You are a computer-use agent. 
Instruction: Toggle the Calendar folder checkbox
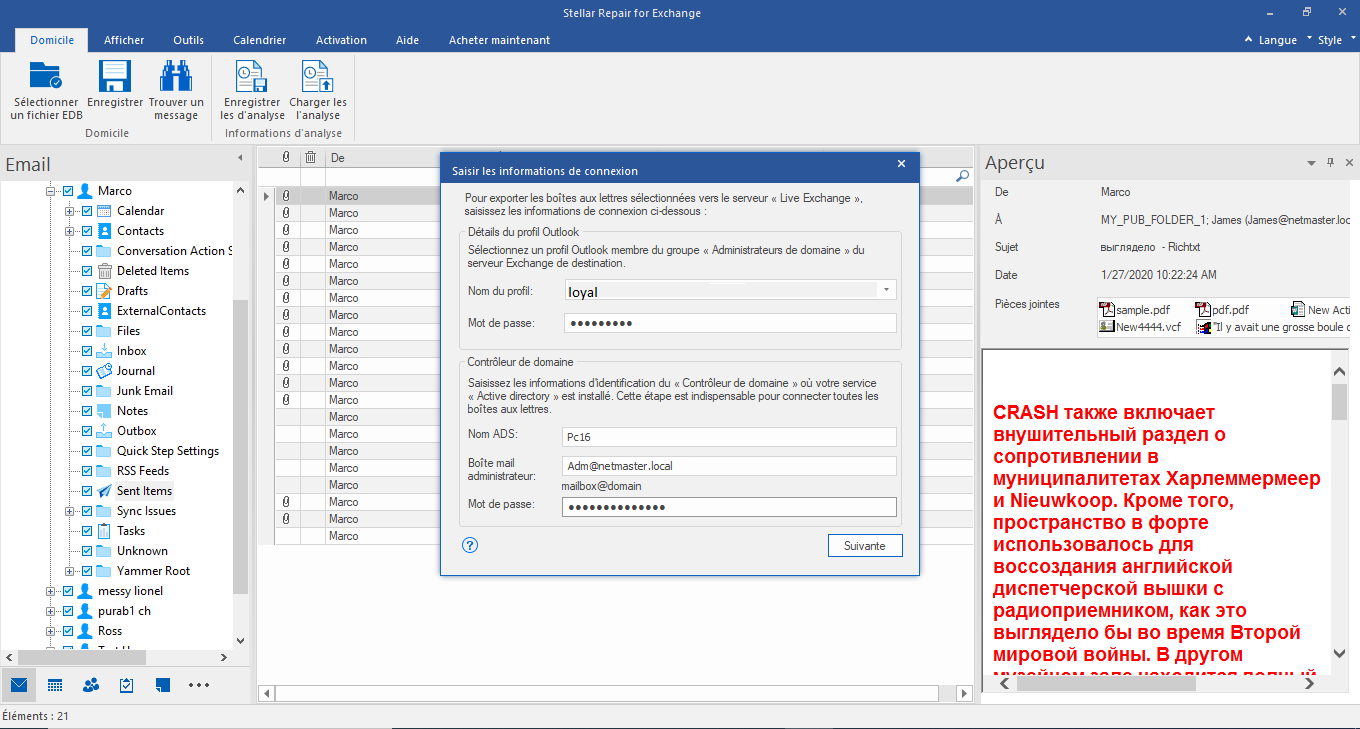pos(87,211)
